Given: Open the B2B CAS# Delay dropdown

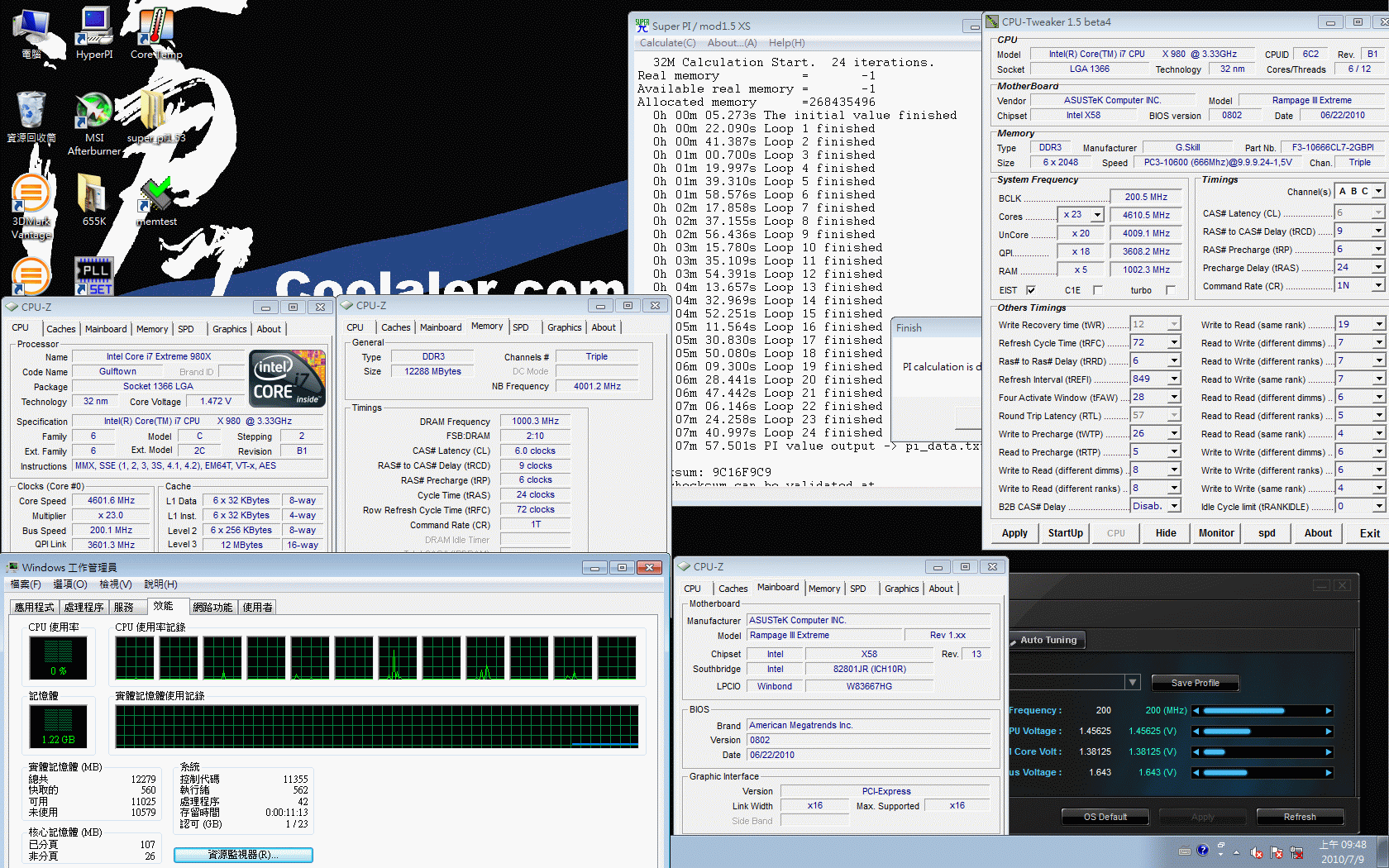Looking at the screenshot, I should point(1174,507).
